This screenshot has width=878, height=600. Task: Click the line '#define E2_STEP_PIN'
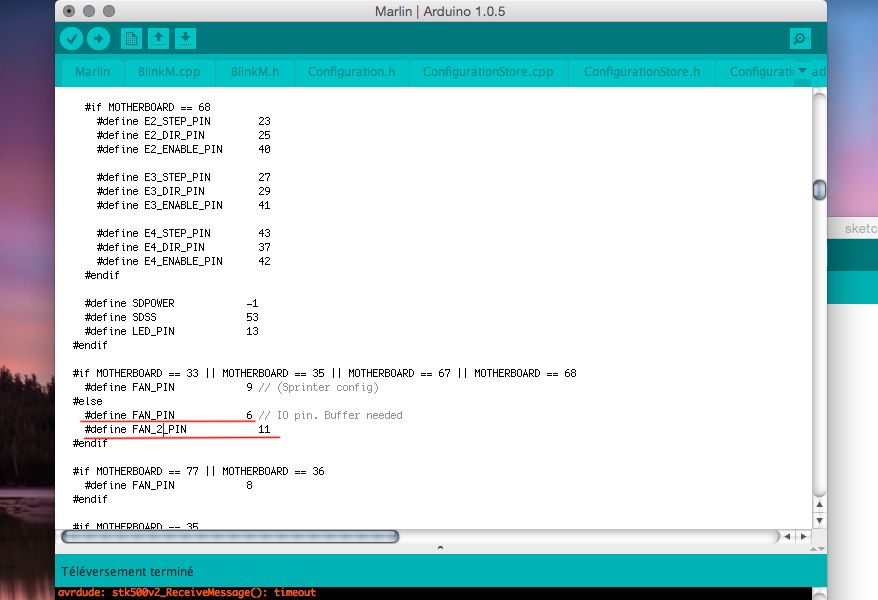[178, 121]
